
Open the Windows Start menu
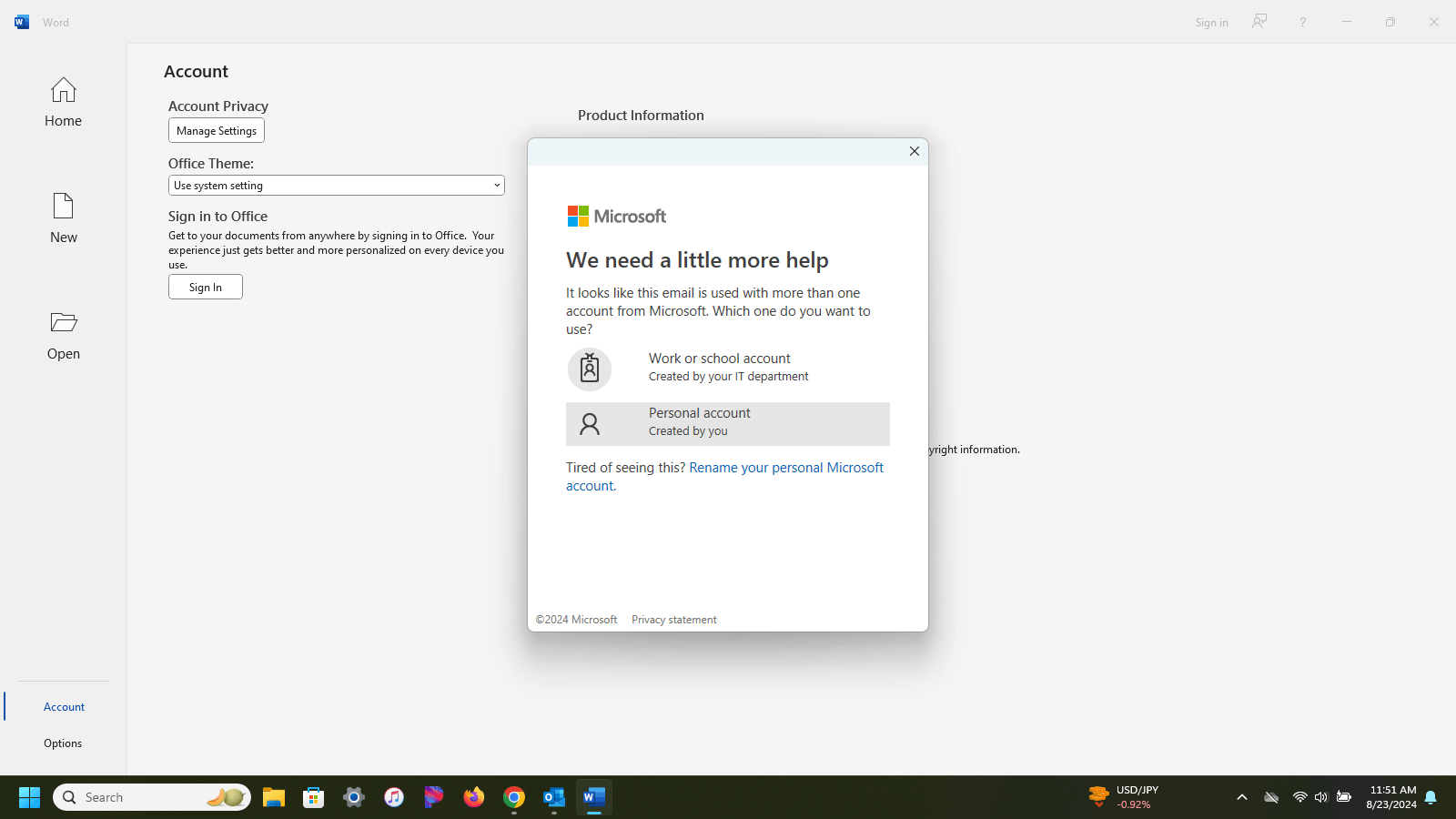click(x=29, y=797)
